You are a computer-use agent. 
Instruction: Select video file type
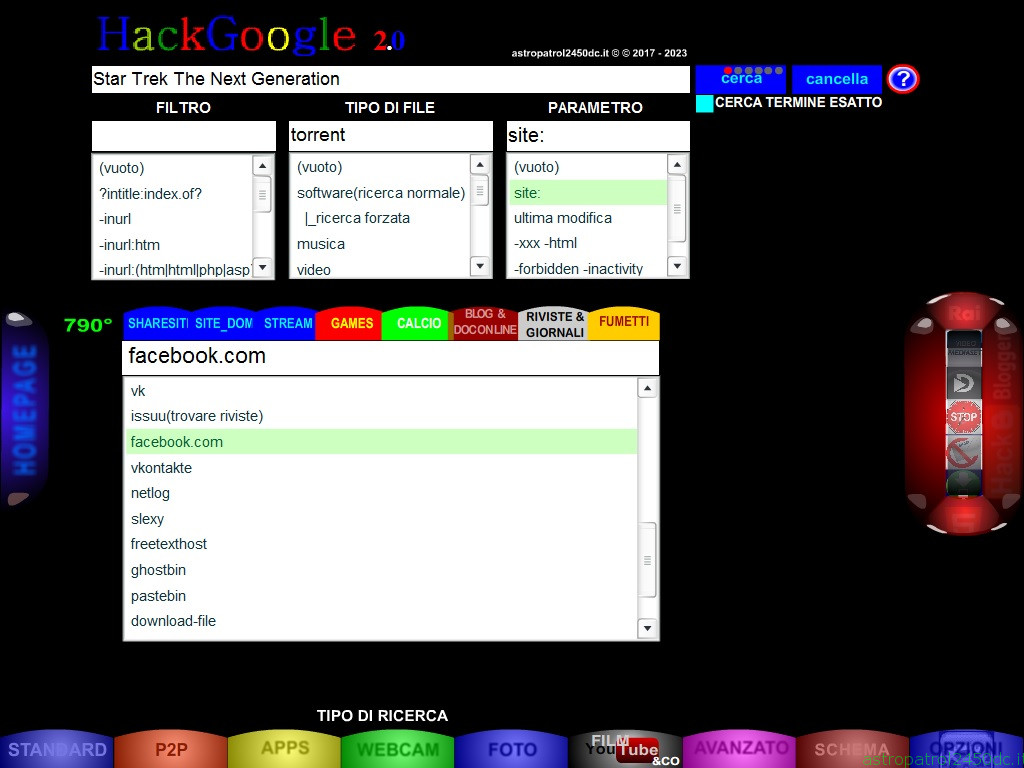tap(381, 269)
